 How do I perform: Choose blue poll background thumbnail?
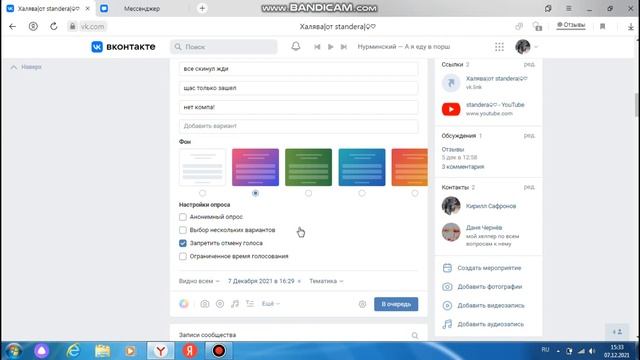tap(362, 167)
